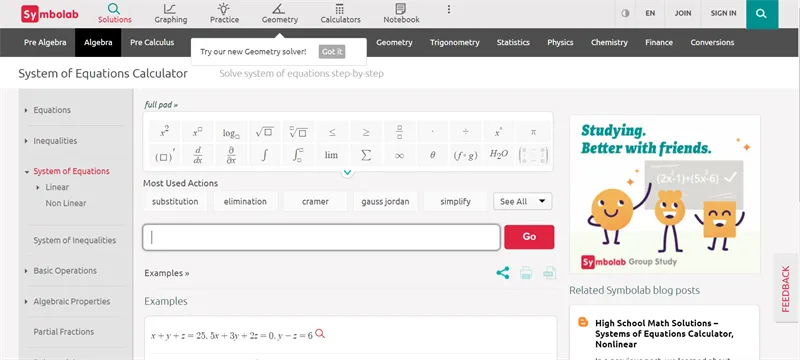
Task: Click the print icon
Action: click(526, 273)
